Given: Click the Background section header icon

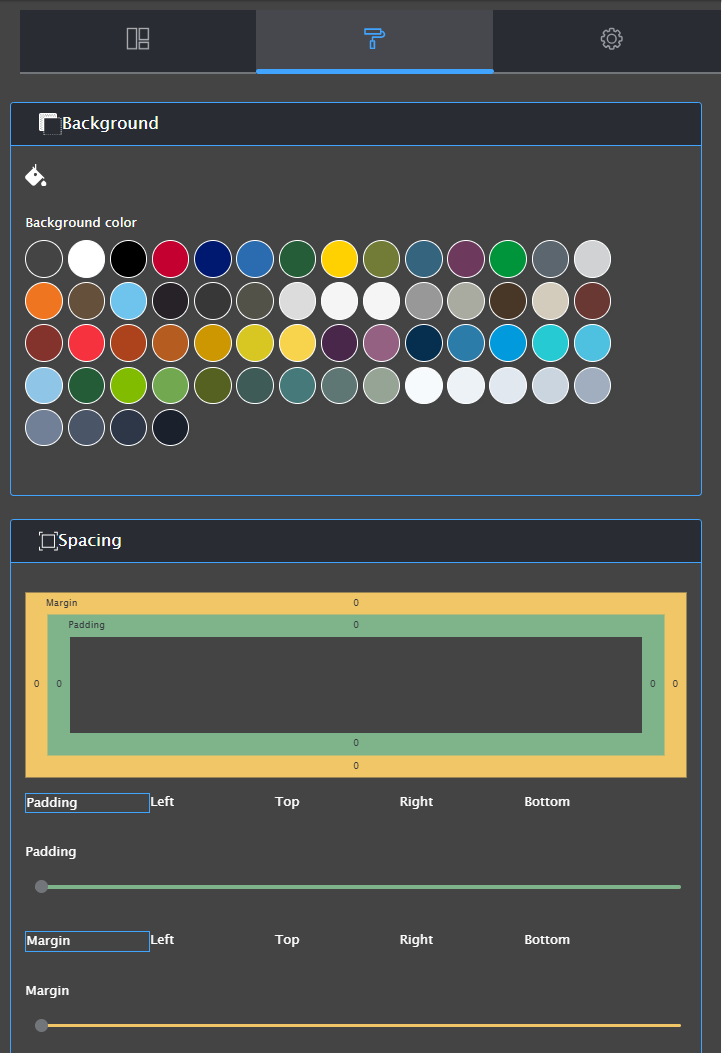Looking at the screenshot, I should click(x=49, y=124).
